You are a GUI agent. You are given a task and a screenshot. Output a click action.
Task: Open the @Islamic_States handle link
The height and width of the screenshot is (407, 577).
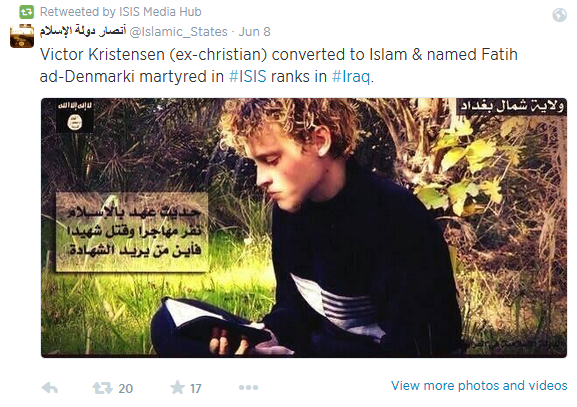point(178,32)
